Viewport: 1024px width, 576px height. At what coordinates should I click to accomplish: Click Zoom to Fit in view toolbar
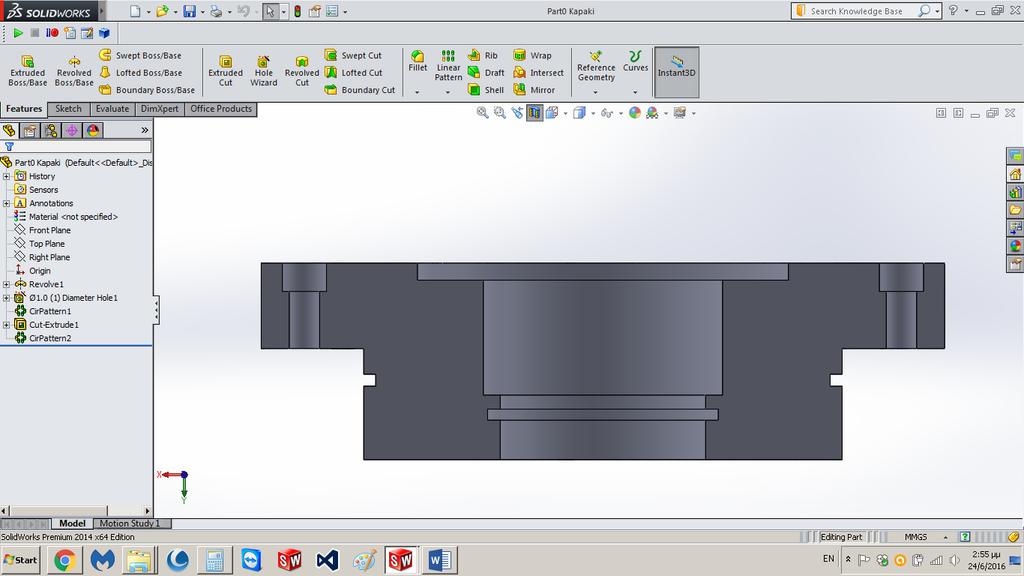[482, 113]
